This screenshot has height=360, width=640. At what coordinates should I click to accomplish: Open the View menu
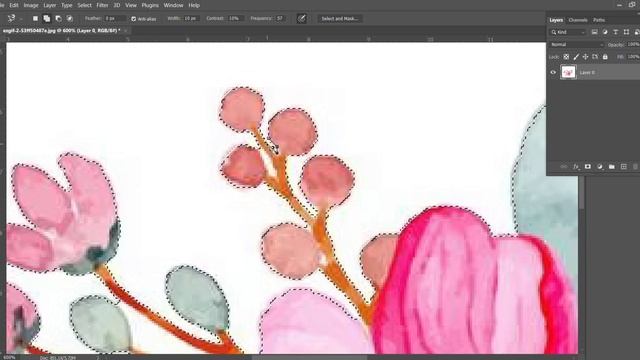tap(131, 5)
